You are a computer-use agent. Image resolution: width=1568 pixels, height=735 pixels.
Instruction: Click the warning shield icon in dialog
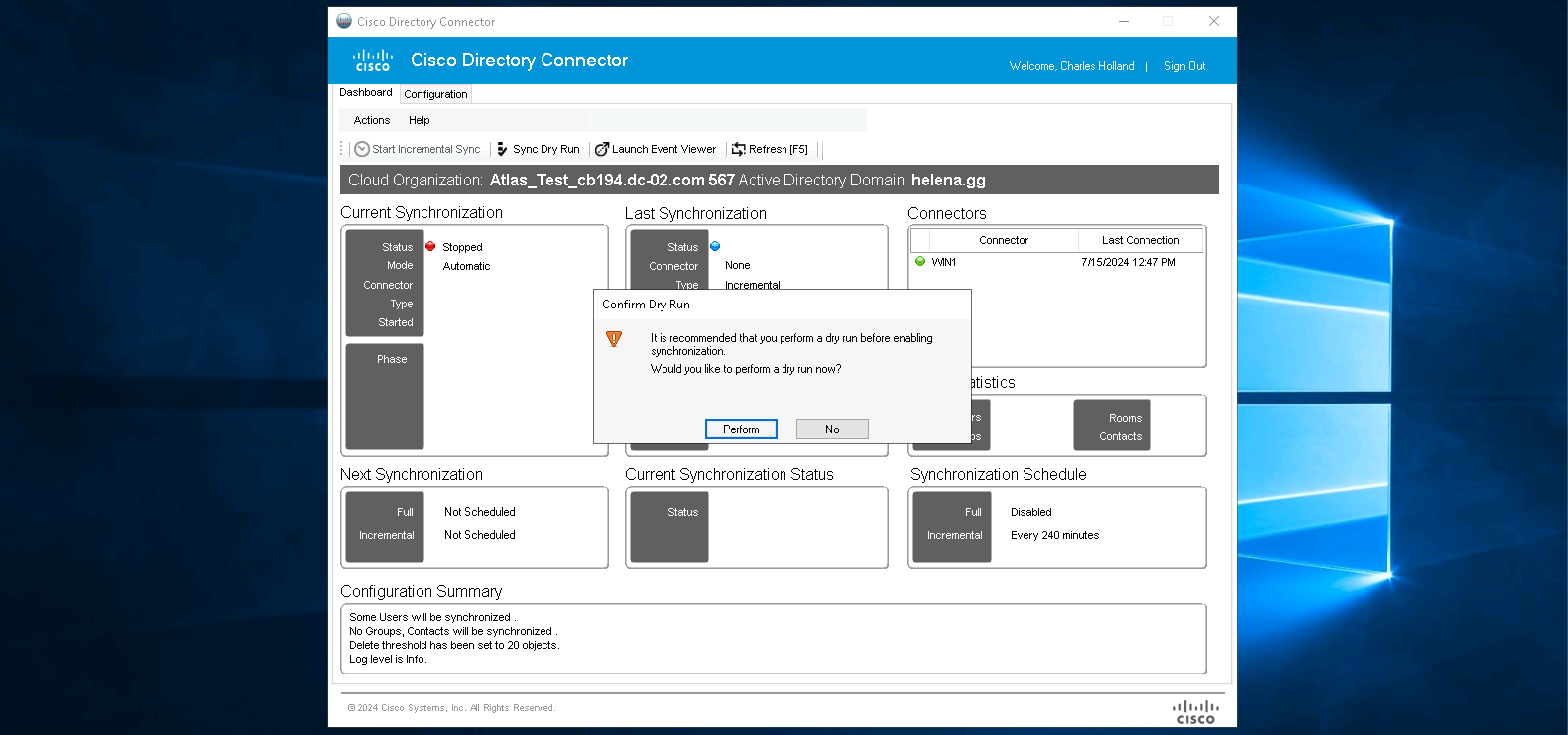pyautogui.click(x=614, y=339)
